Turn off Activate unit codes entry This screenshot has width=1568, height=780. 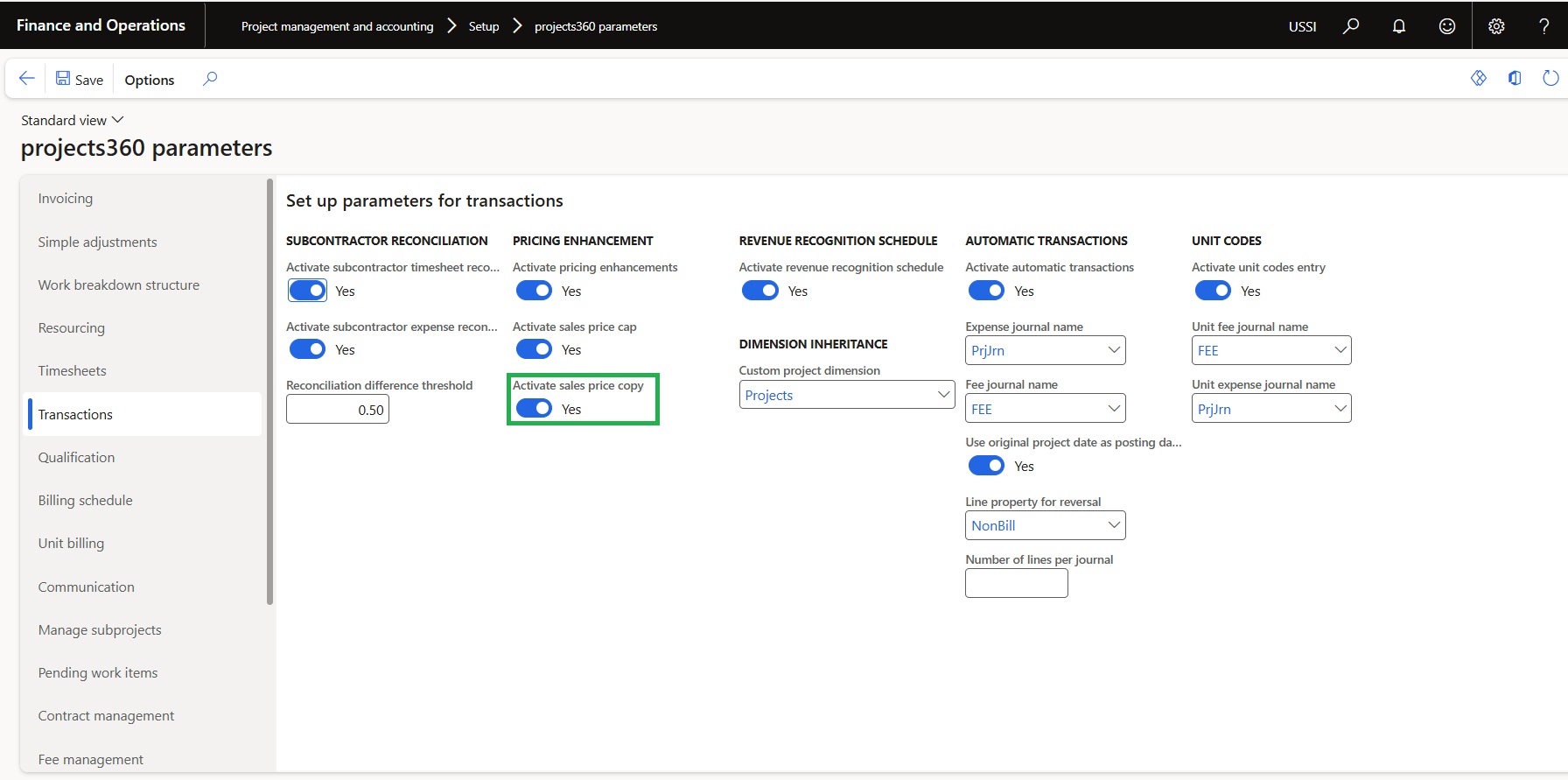coord(1213,291)
